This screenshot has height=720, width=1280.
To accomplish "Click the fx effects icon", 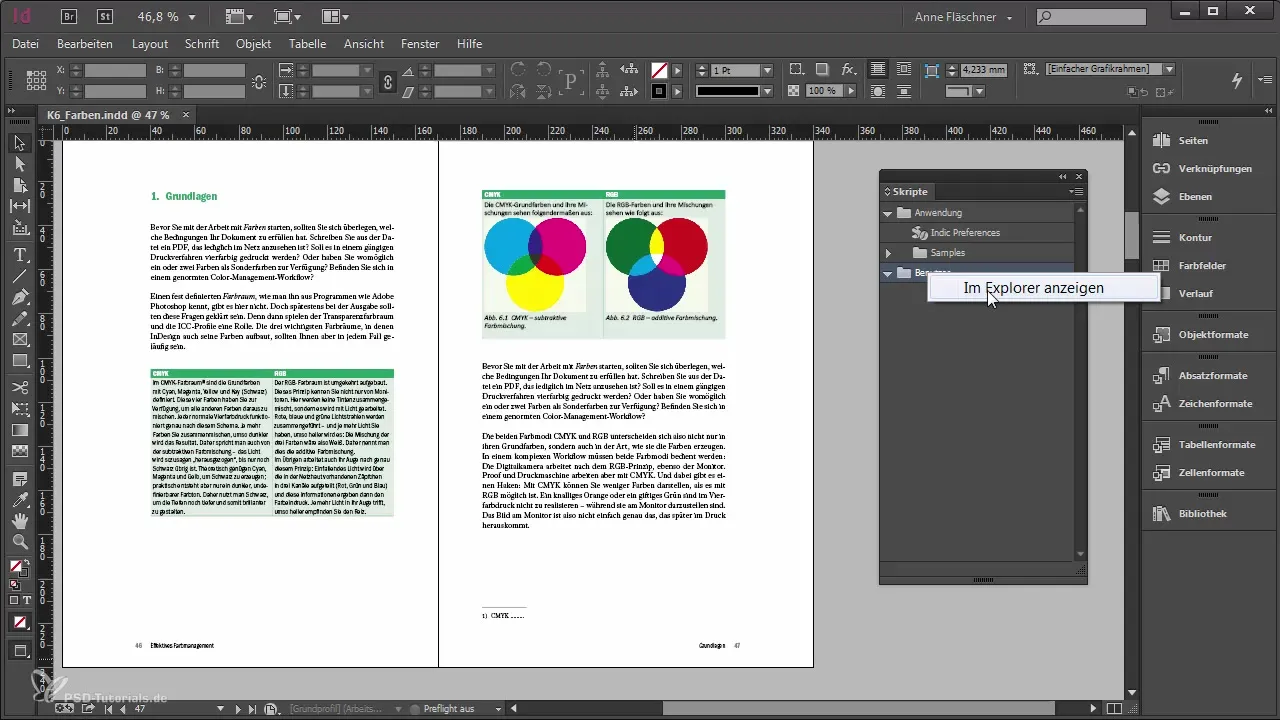I will [848, 70].
